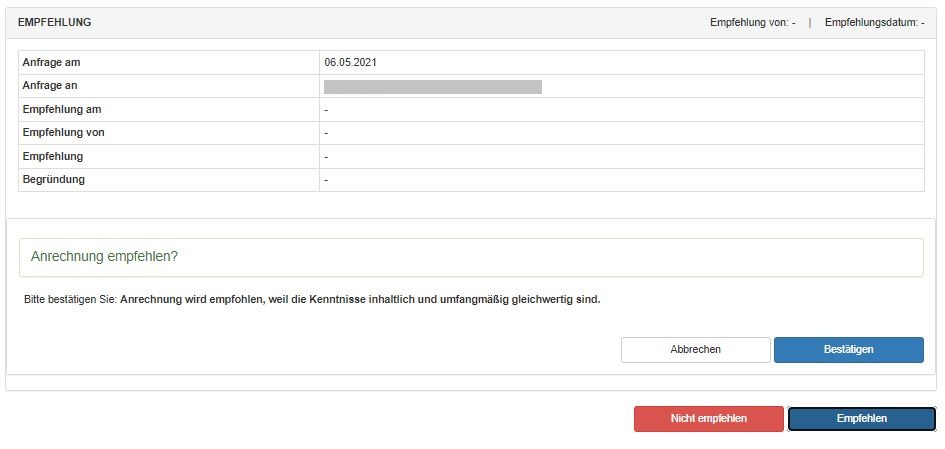
Task: Click the date value 06.05.2021
Action: 350,62
